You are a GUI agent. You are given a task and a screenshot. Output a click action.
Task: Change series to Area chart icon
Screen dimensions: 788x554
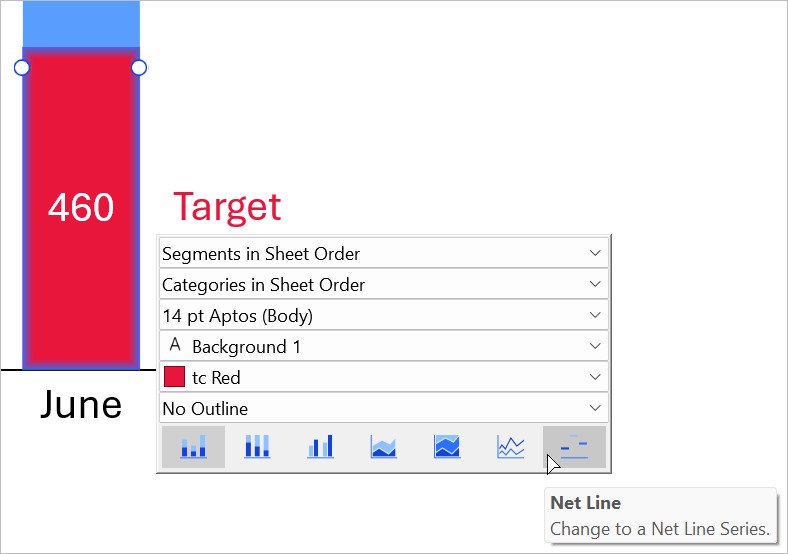click(384, 447)
